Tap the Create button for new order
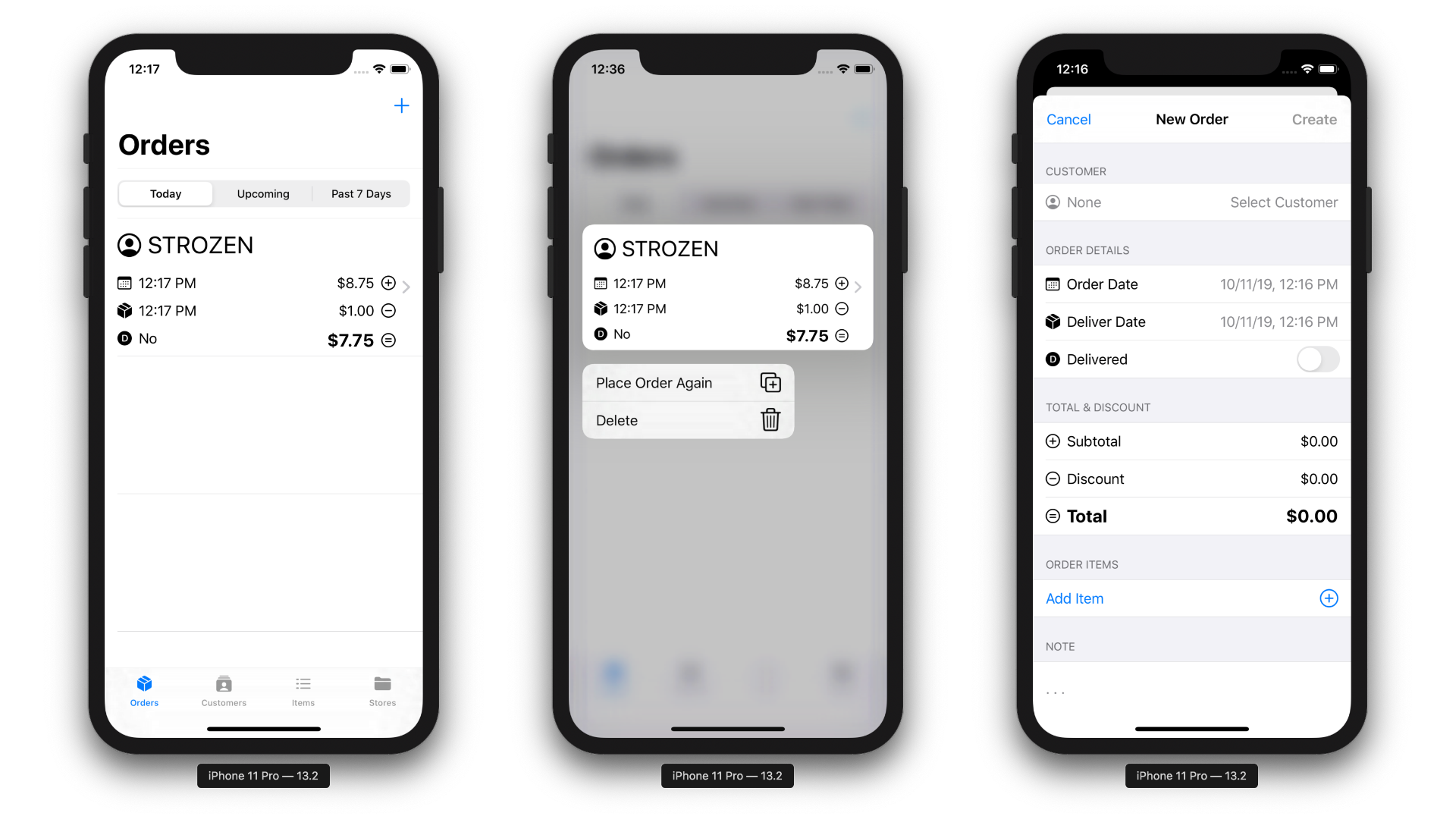Image resolution: width=1456 pixels, height=819 pixels. (1315, 119)
